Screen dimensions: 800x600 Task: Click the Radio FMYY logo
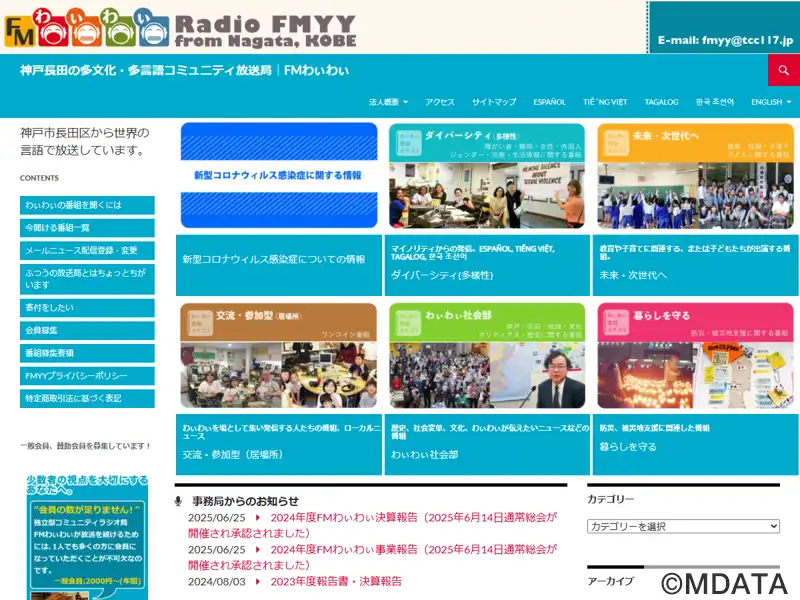180,28
